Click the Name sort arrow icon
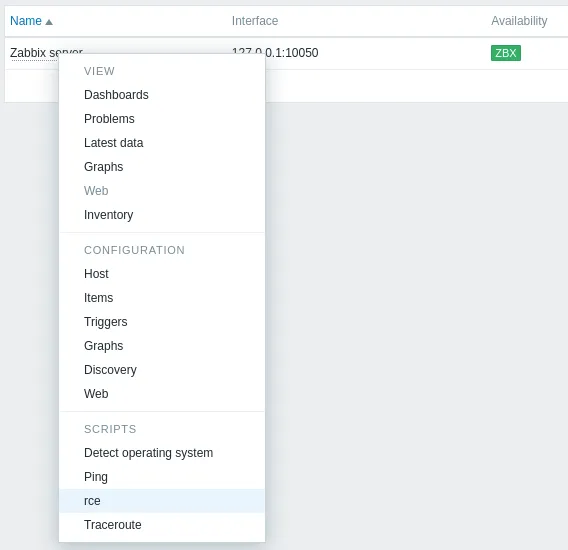The height and width of the screenshot is (550, 568). point(49,22)
